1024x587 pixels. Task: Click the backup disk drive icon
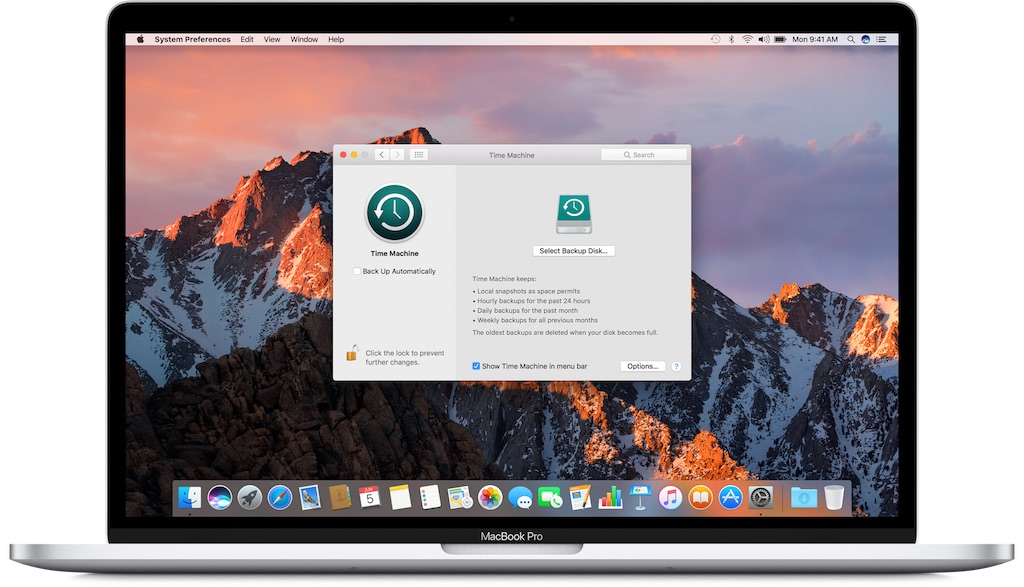pyautogui.click(x=574, y=214)
